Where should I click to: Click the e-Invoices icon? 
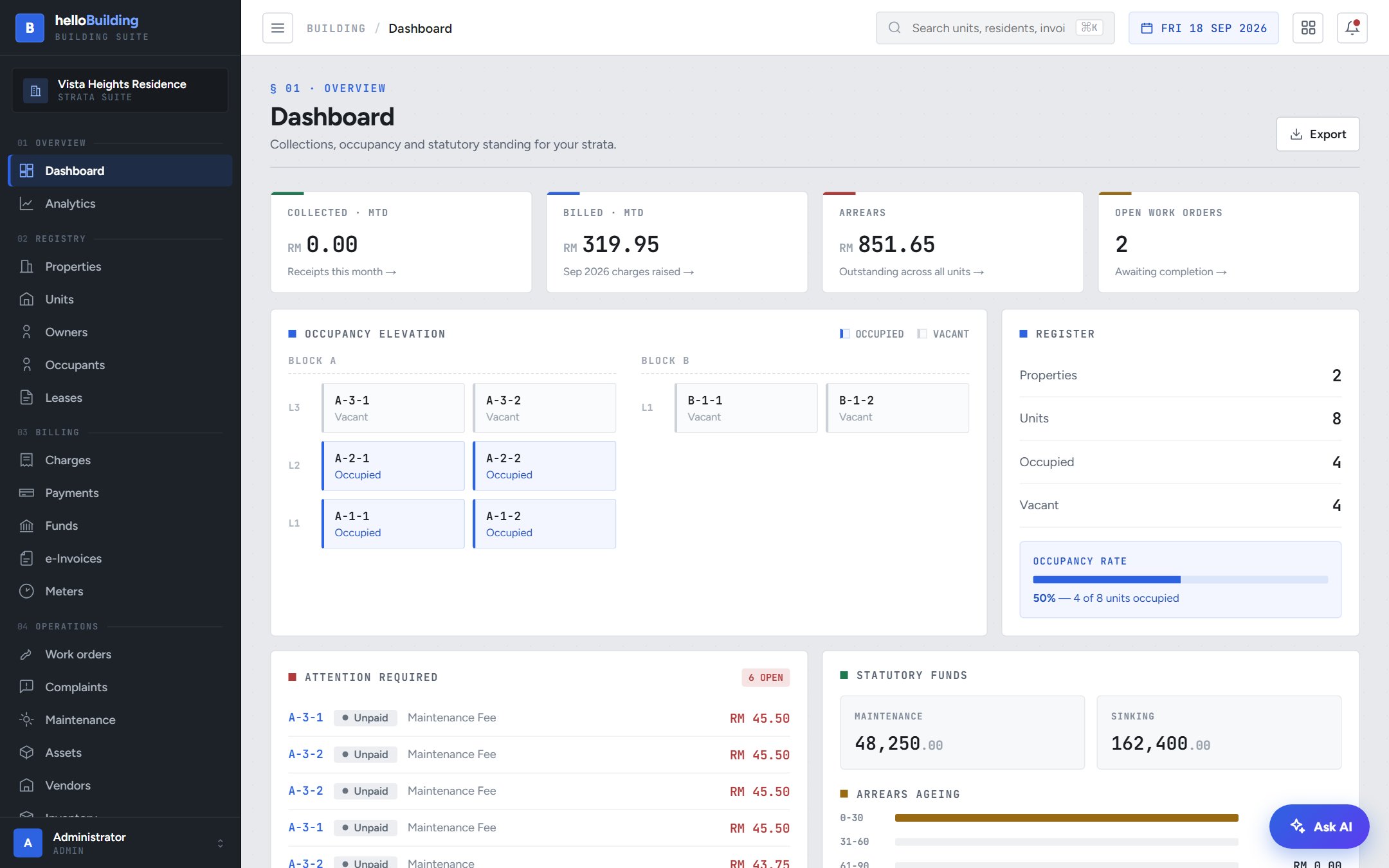coord(26,558)
